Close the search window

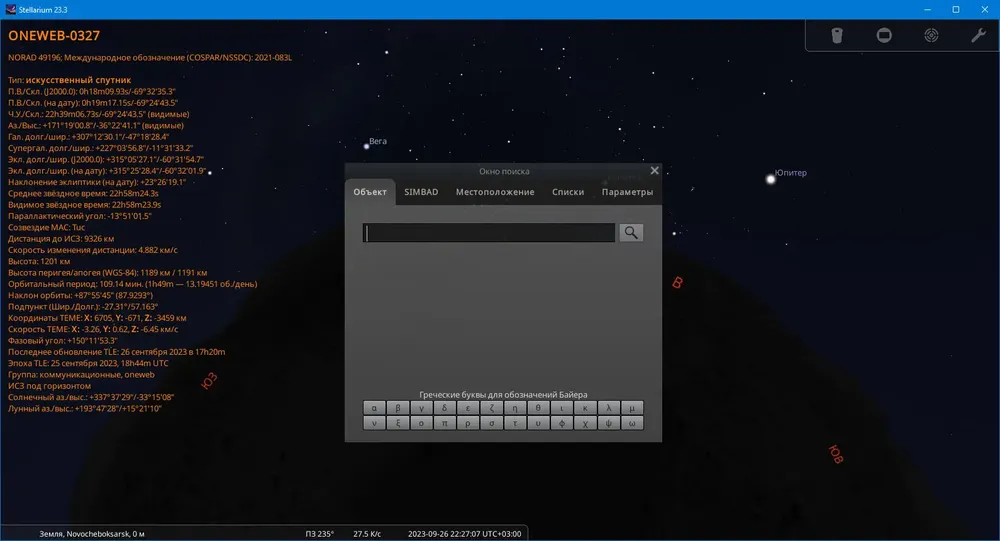click(654, 170)
